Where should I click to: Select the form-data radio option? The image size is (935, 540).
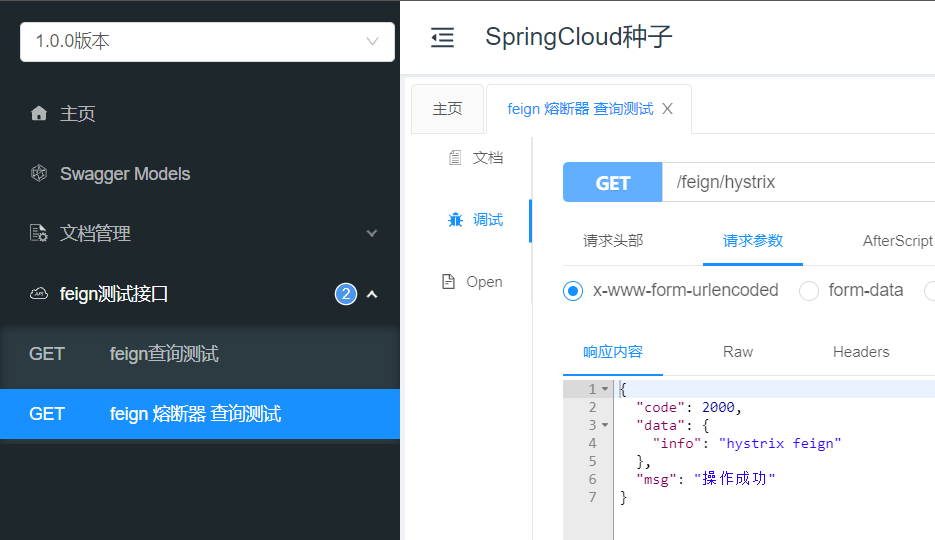pos(809,291)
